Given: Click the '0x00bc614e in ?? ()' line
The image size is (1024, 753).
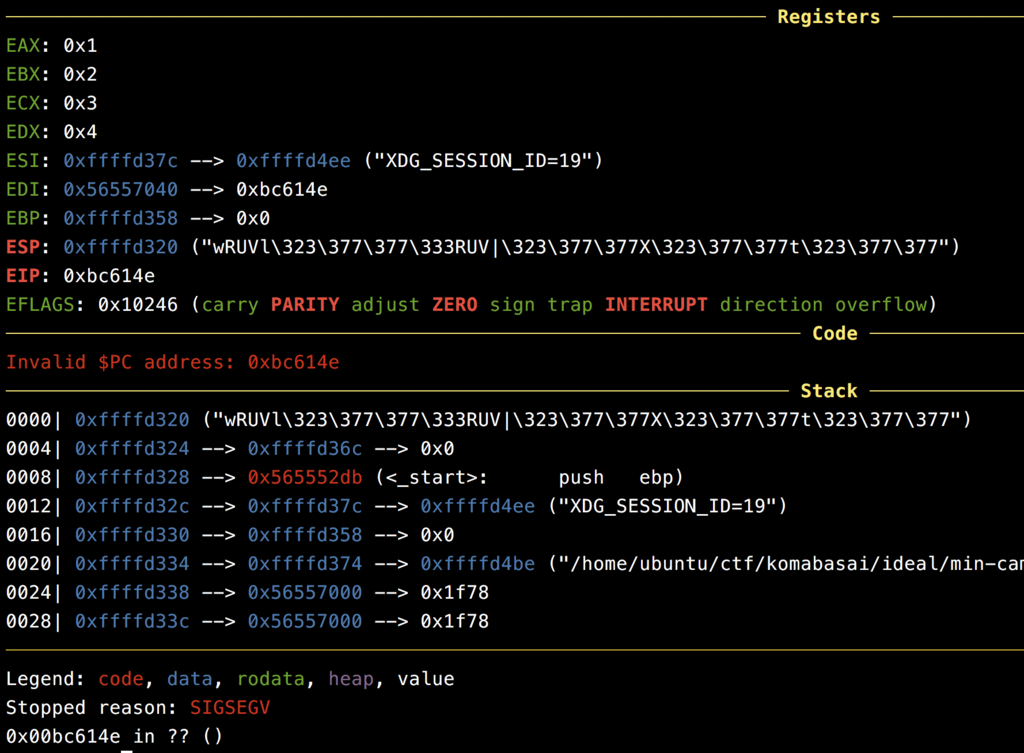Looking at the screenshot, I should (114, 736).
